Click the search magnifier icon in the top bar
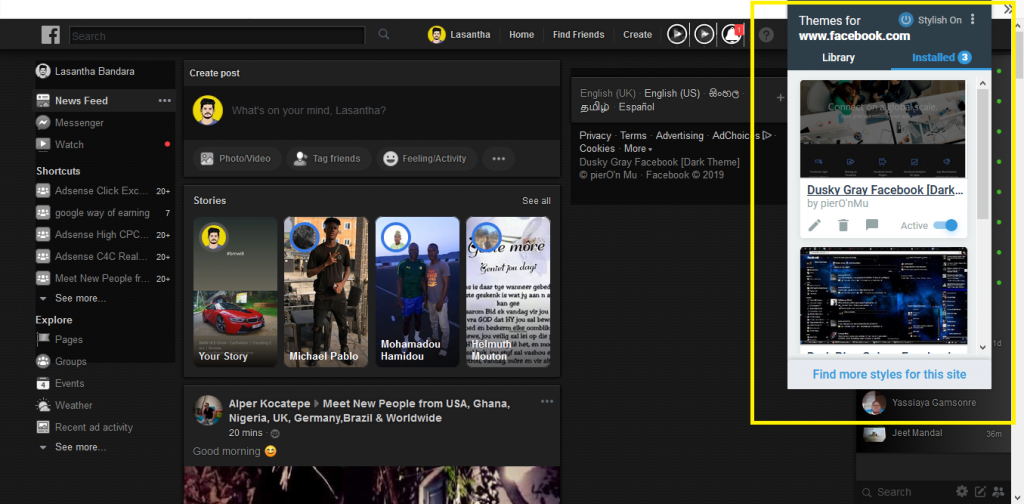 [384, 35]
